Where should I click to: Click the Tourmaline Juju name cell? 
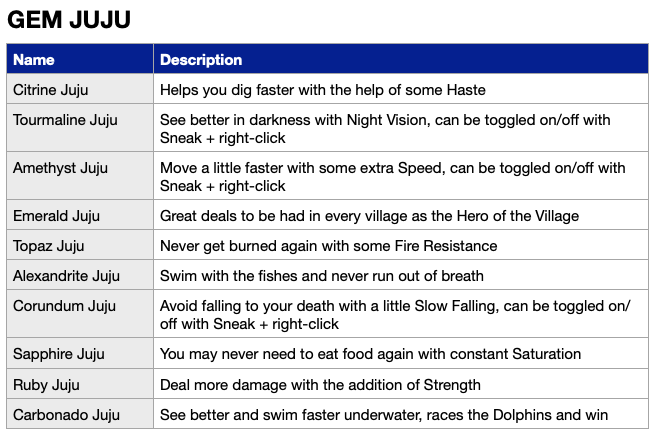click(80, 128)
